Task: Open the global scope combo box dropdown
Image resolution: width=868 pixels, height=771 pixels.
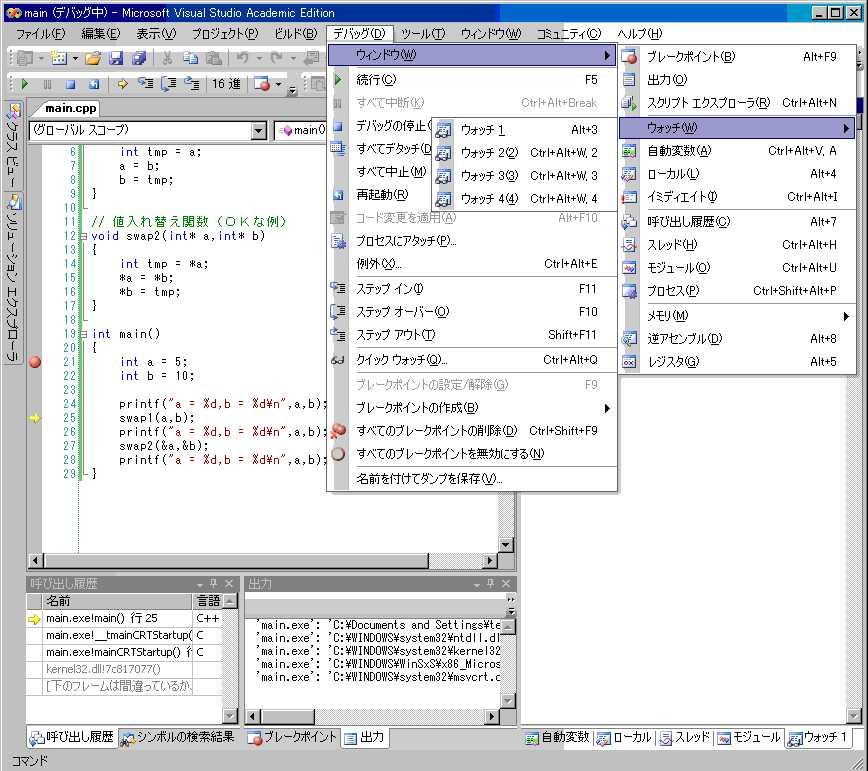Action: pyautogui.click(x=259, y=131)
